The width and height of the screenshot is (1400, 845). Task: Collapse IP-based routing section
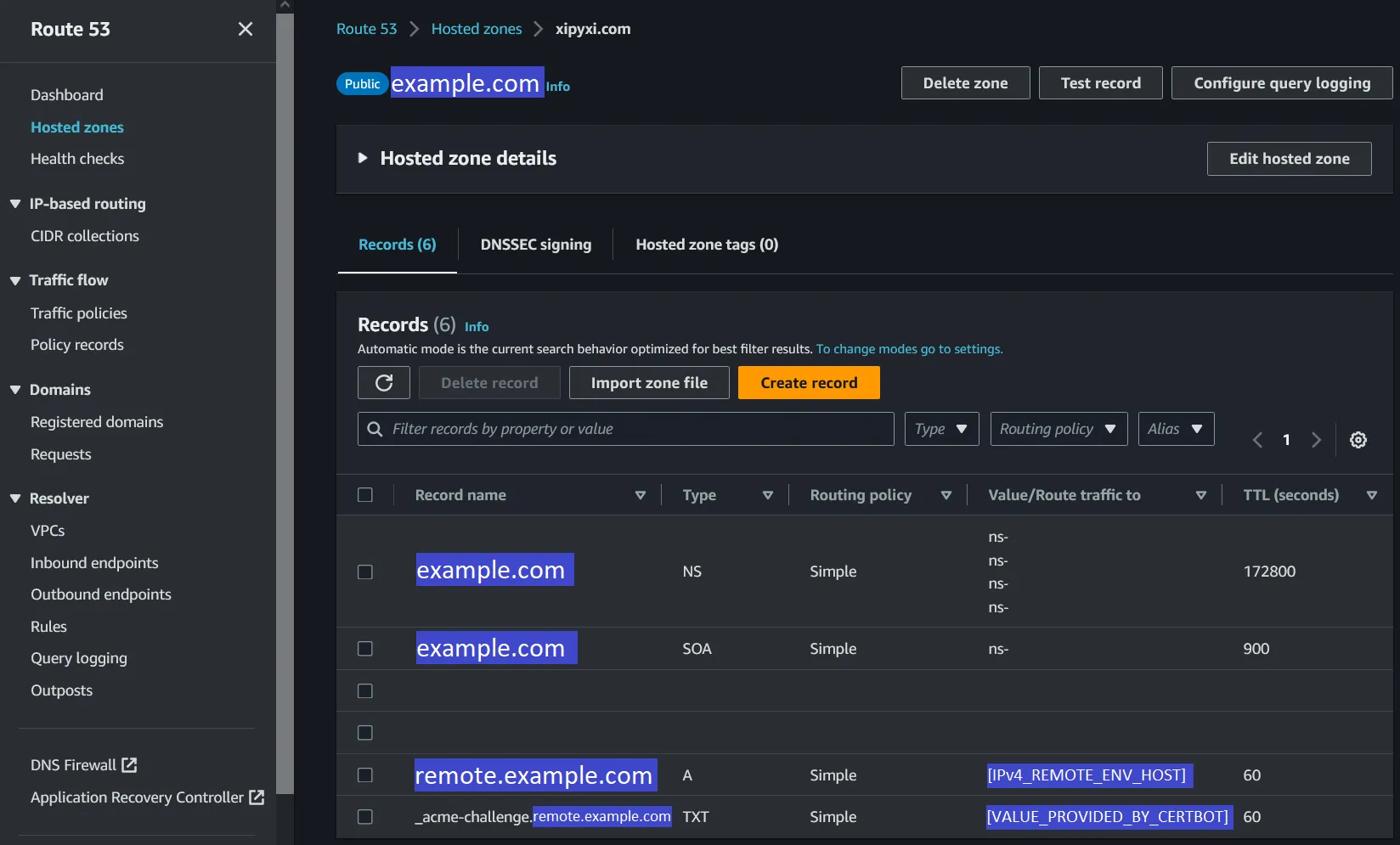coord(15,204)
